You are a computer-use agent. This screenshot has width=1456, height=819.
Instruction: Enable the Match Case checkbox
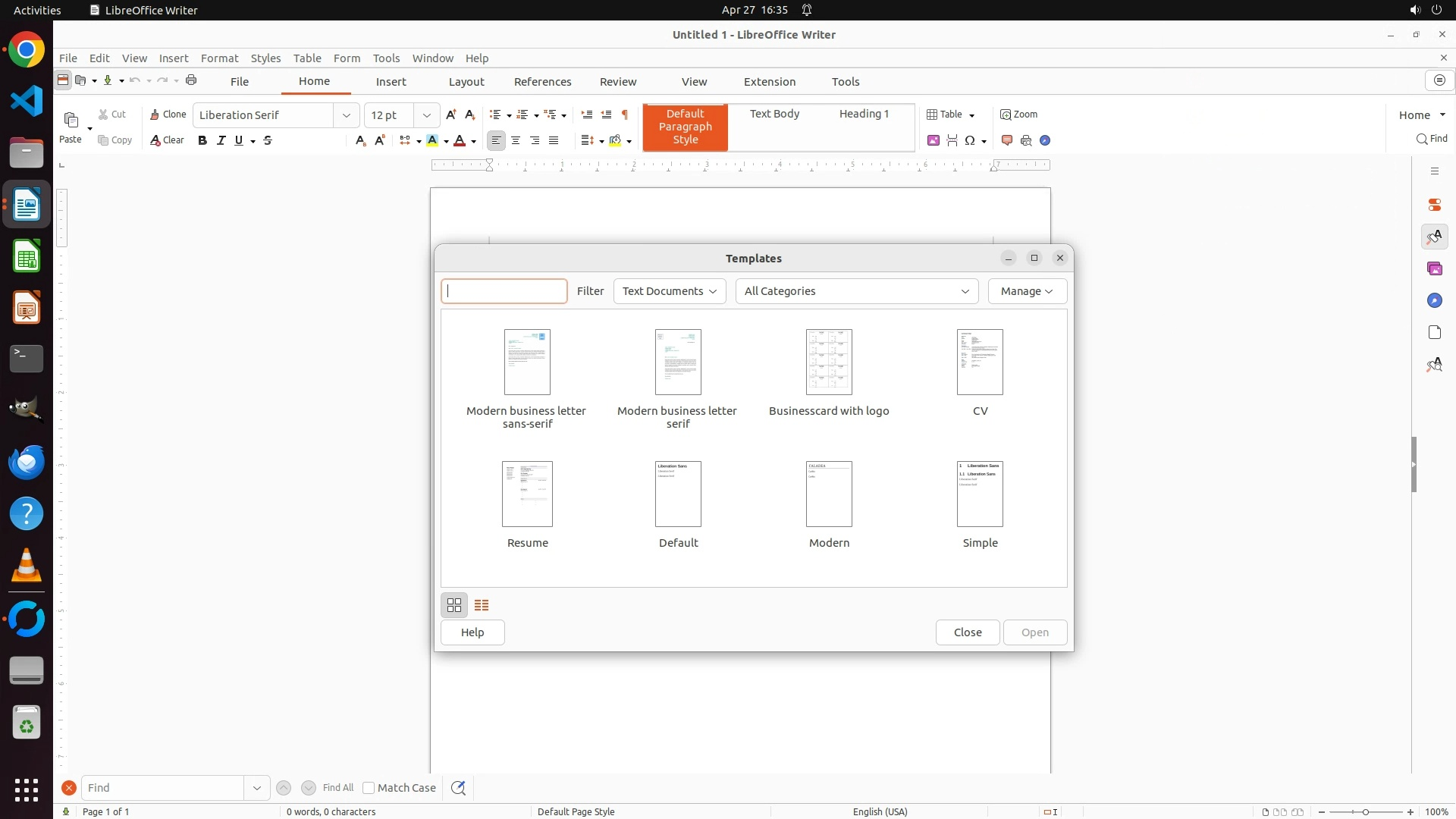(369, 788)
